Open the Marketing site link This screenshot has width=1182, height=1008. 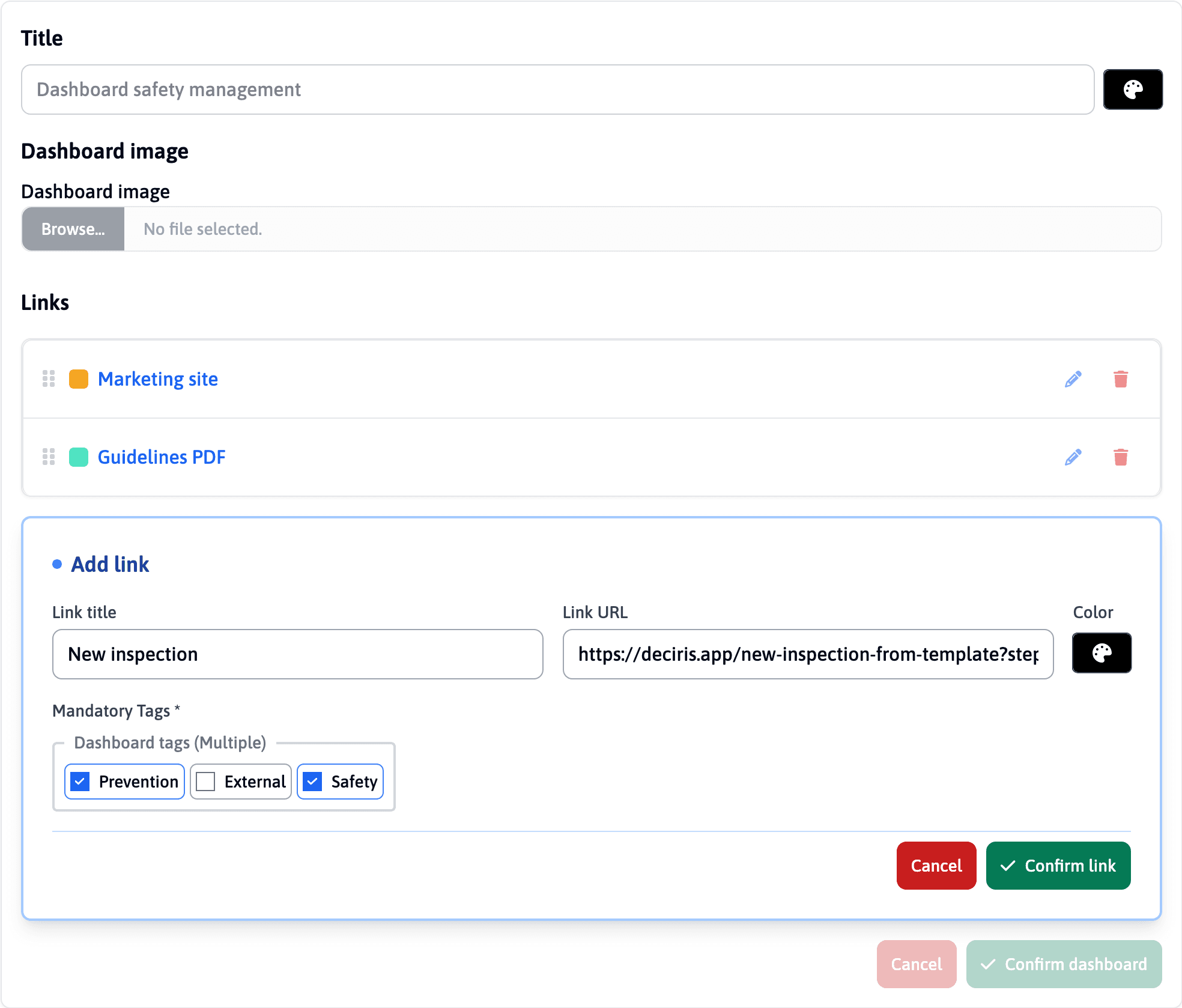(158, 379)
